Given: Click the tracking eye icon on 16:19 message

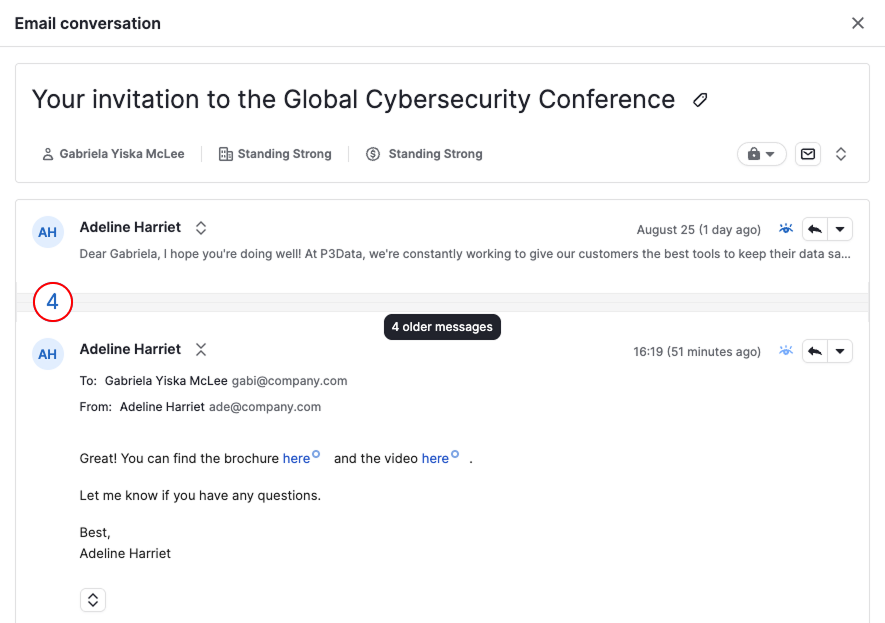Looking at the screenshot, I should (786, 350).
